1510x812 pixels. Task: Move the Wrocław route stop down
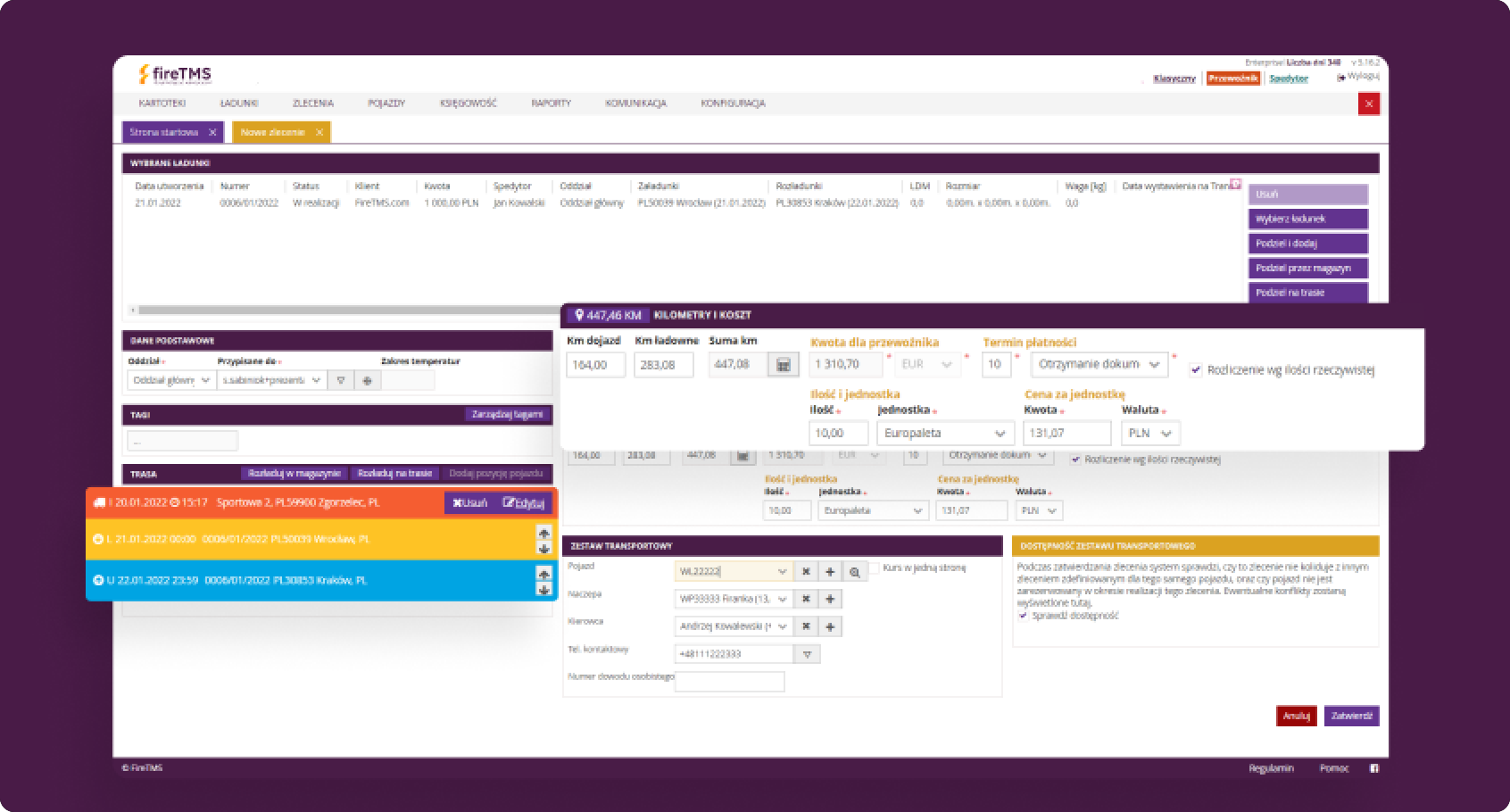(x=543, y=548)
